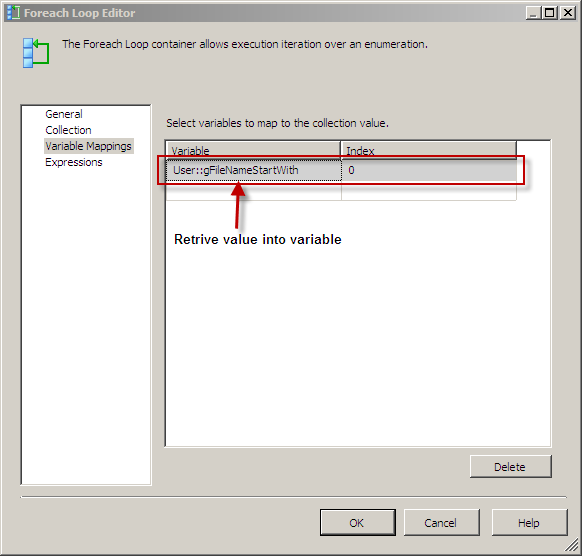Maximize the Foreach Loop Editor window
Image resolution: width=582 pixels, height=556 pixels.
[x=550, y=13]
